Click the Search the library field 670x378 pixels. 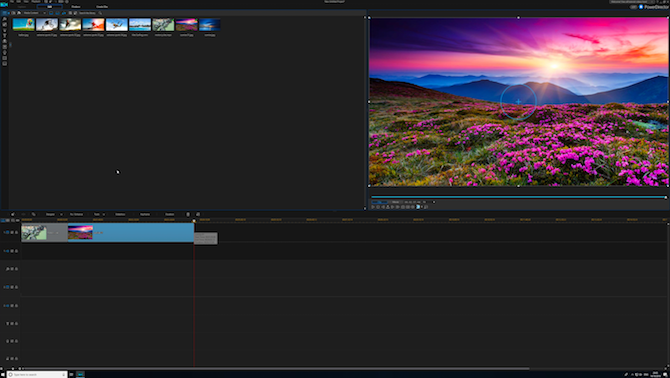click(87, 13)
